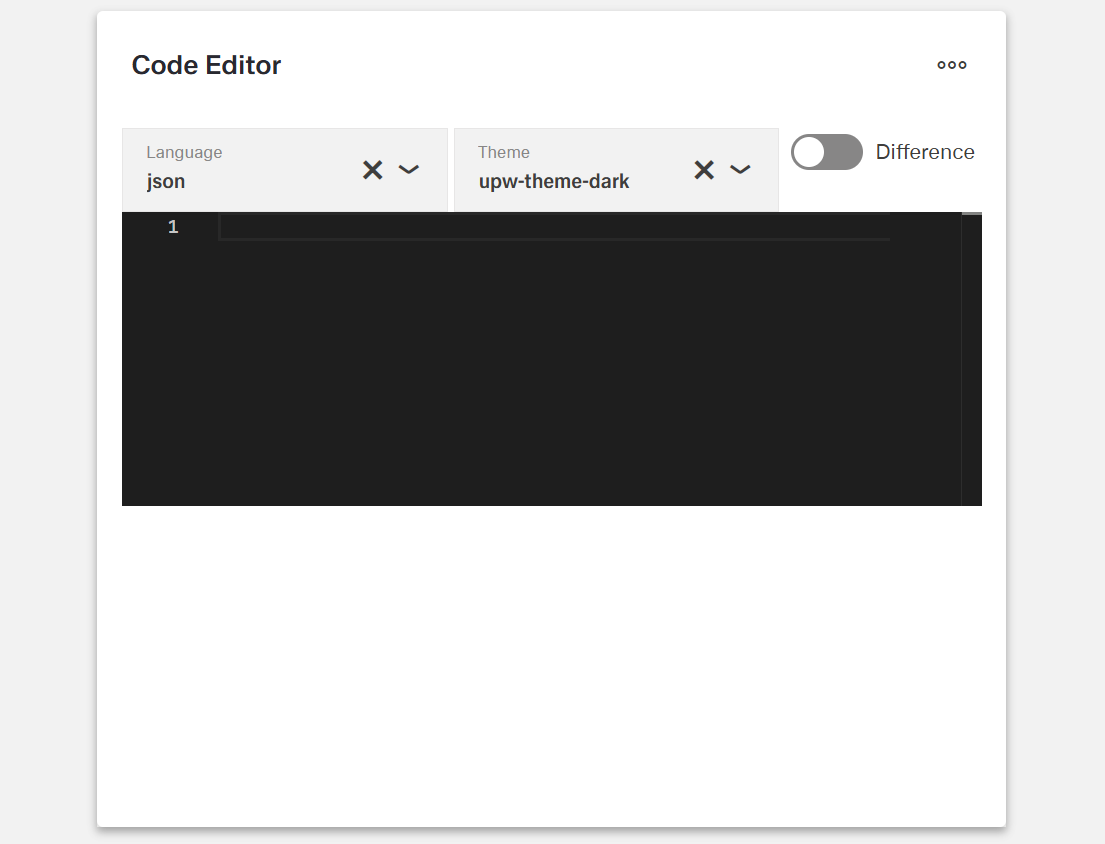Click line number 1 in the gutter
1105x844 pixels.
coord(173,227)
